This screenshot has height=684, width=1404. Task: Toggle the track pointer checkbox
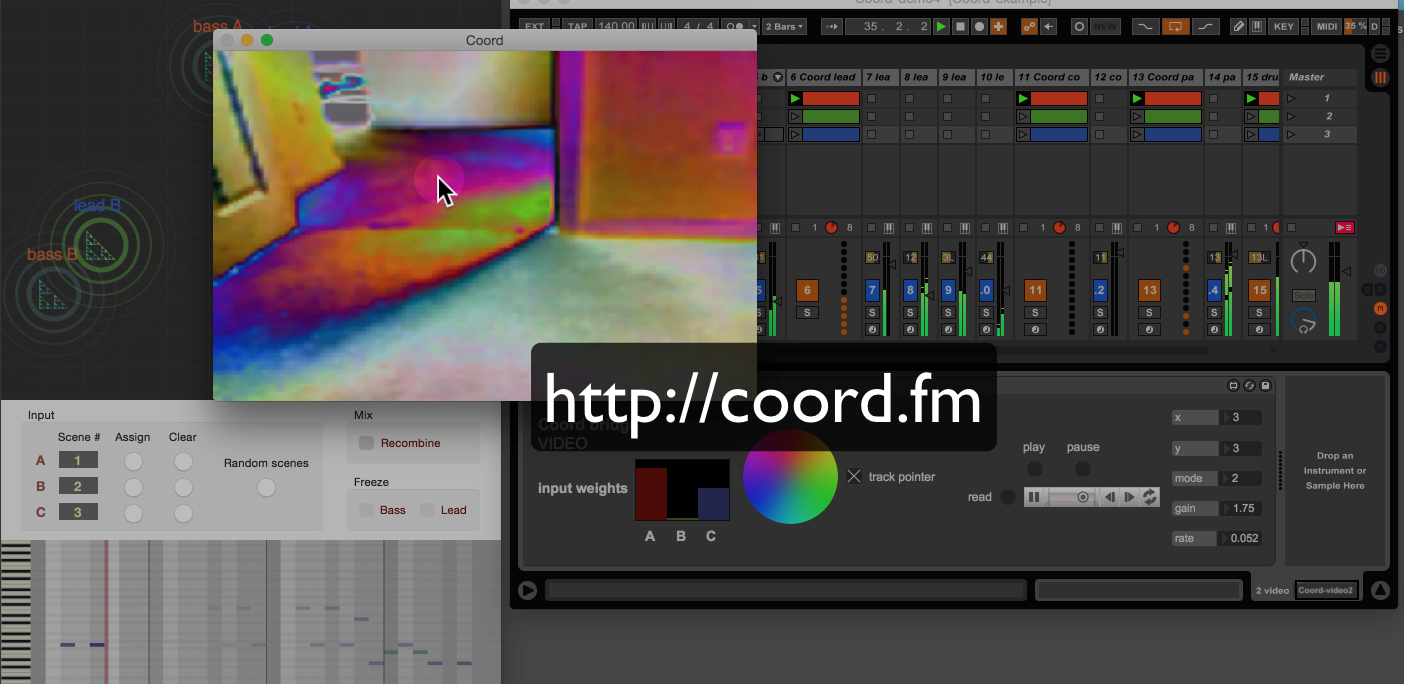(x=853, y=476)
